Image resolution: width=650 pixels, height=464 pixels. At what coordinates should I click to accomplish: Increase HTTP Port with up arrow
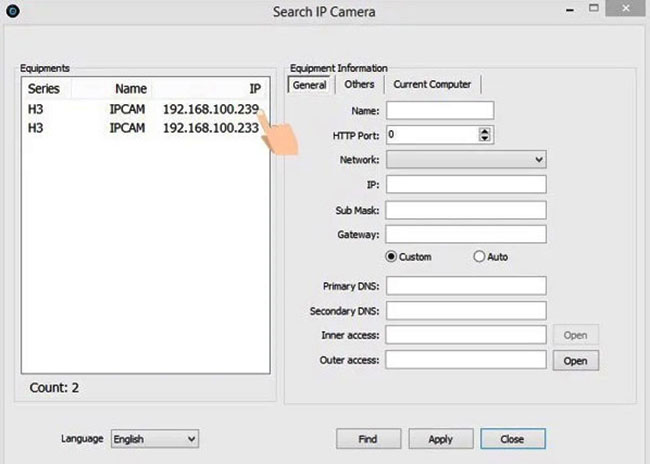click(x=484, y=131)
